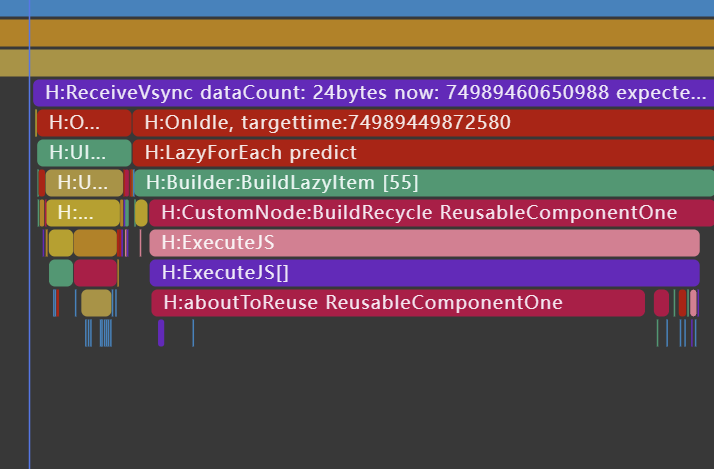The height and width of the screenshot is (469, 714).
Task: Click the truncated red H:O... slice
Action: tap(84, 122)
